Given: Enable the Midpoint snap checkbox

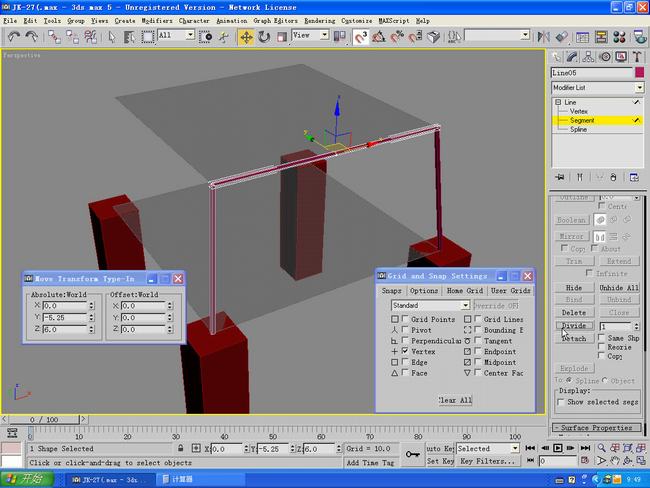Looking at the screenshot, I should [x=478, y=362].
